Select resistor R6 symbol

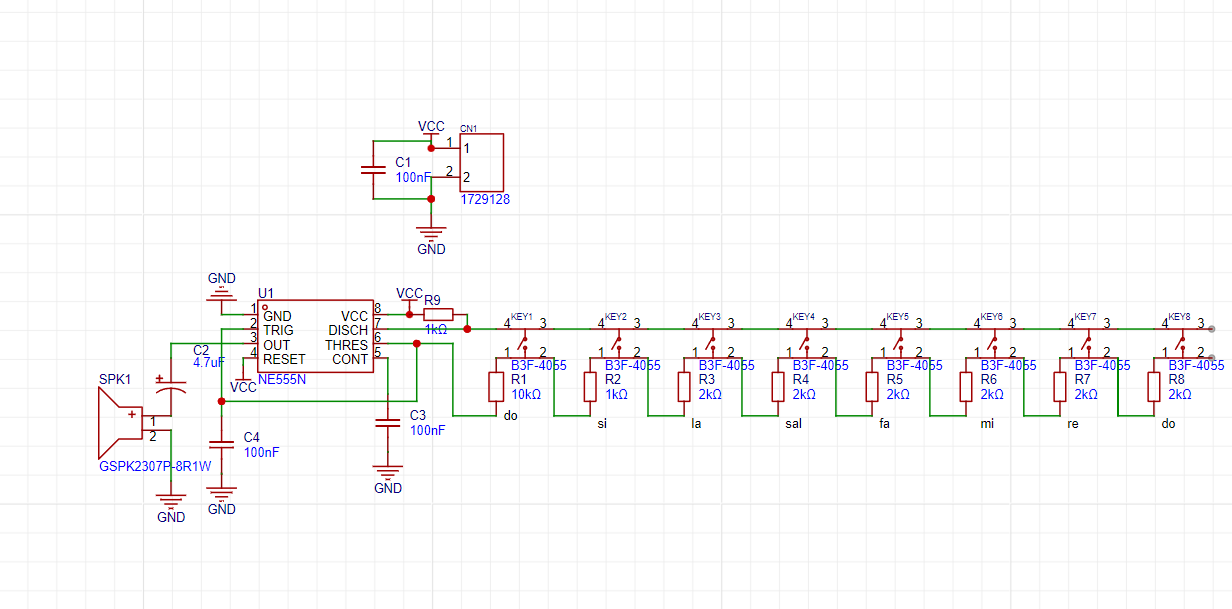(965, 386)
